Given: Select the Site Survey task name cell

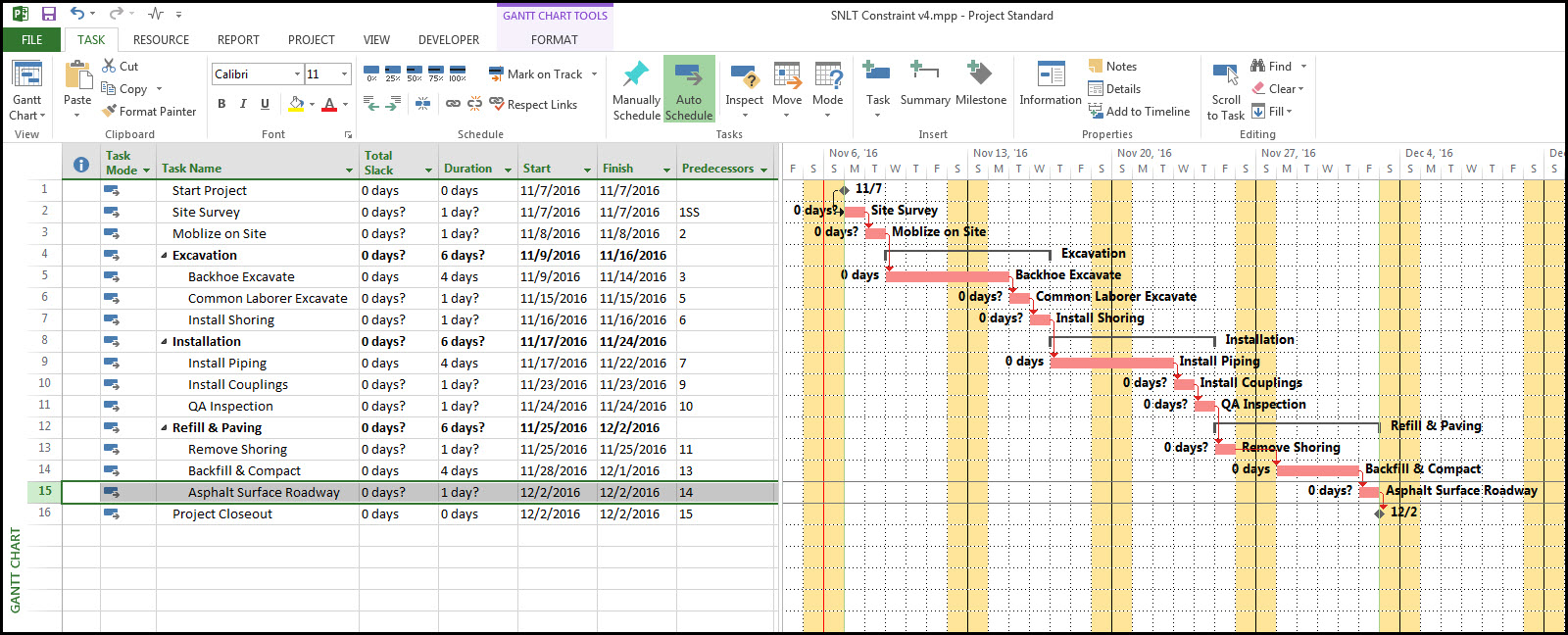Looking at the screenshot, I should pos(258,212).
